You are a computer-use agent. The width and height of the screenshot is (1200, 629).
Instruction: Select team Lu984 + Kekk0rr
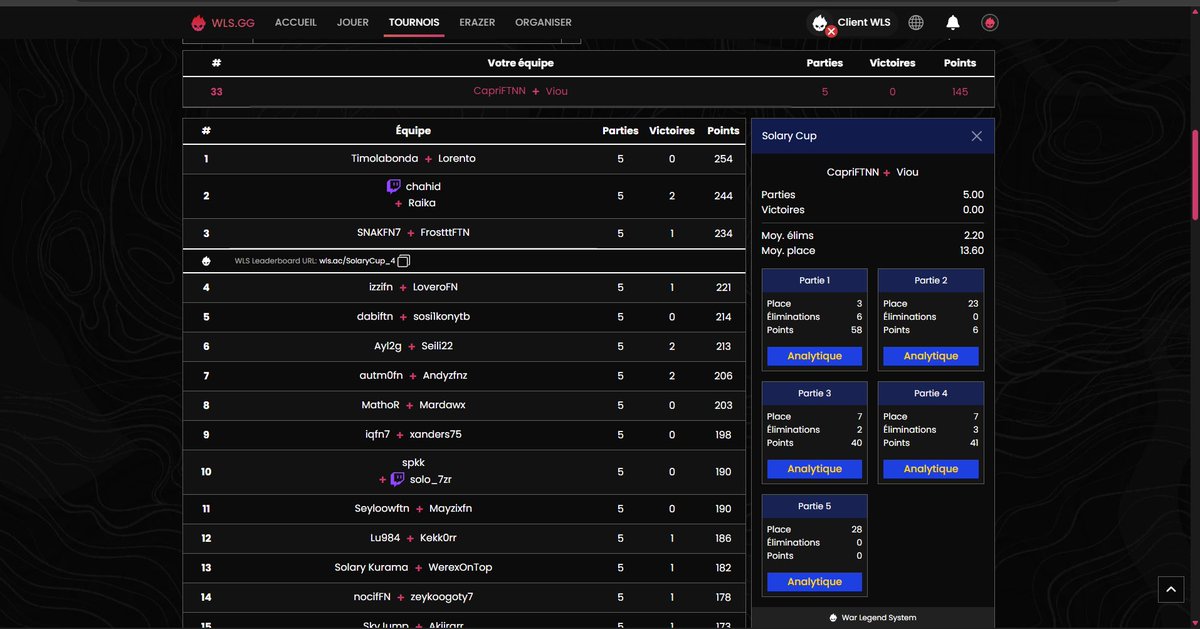[464, 538]
